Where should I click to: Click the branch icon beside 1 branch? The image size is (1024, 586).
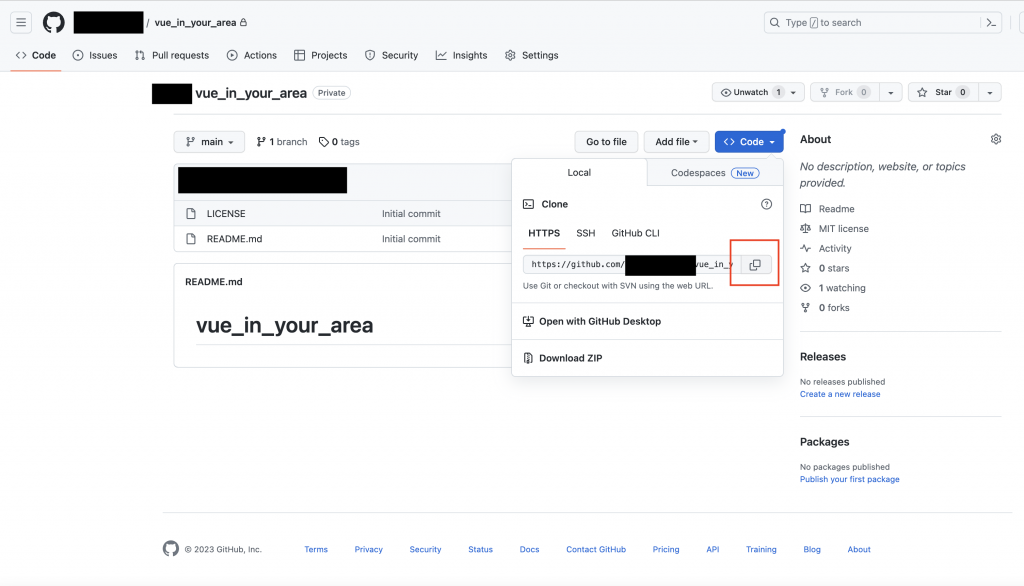pos(261,142)
